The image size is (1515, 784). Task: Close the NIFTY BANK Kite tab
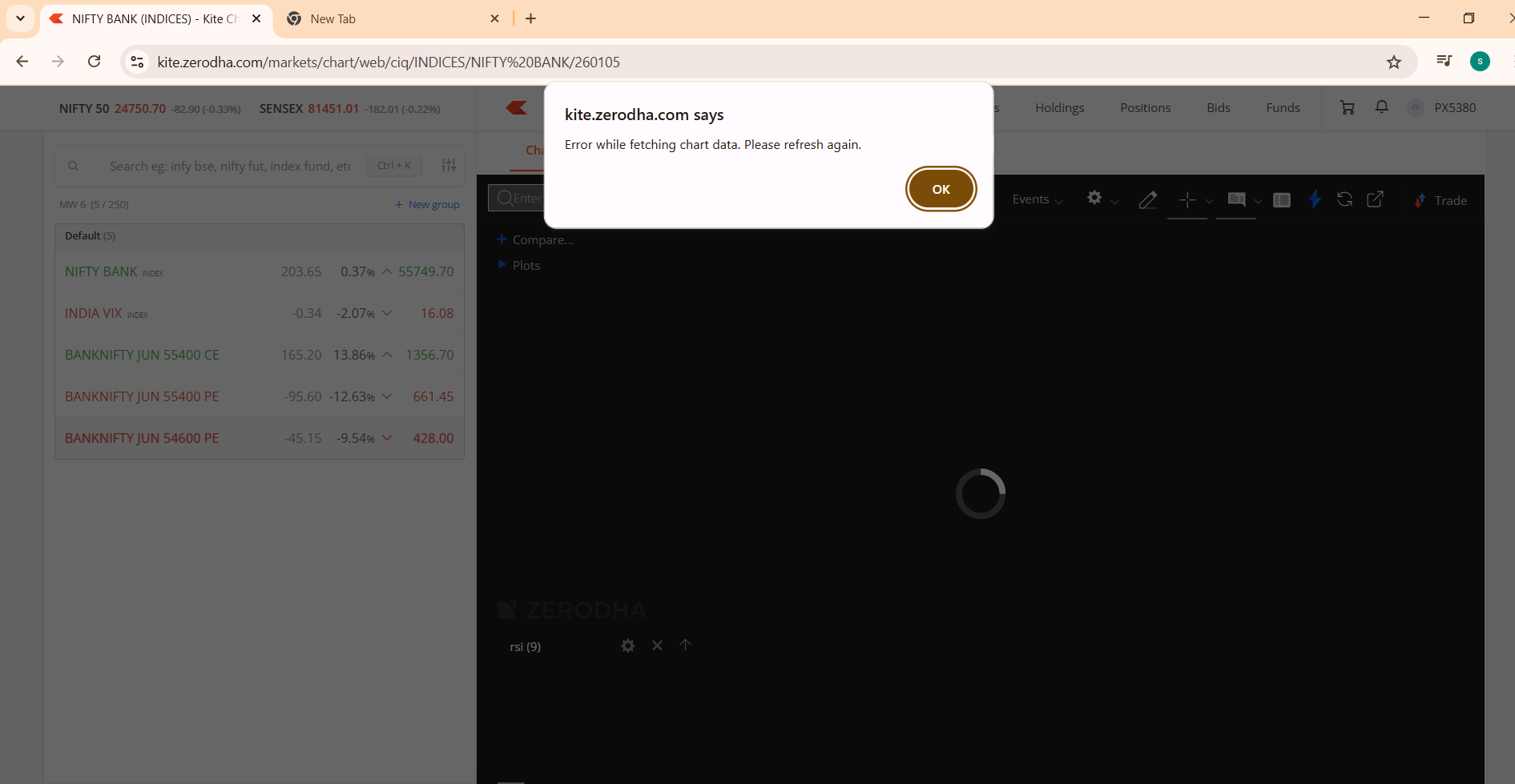(256, 18)
